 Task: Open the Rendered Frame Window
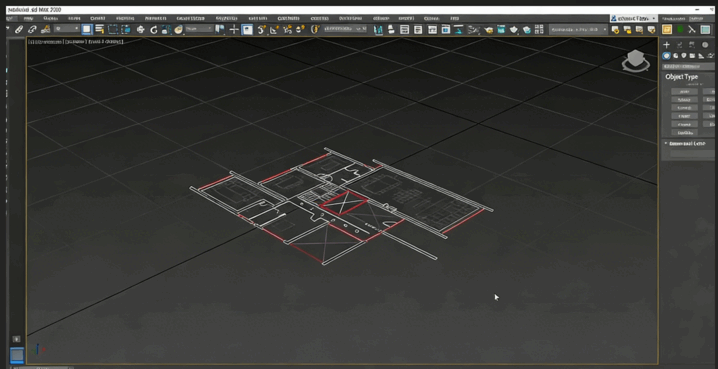(501, 30)
